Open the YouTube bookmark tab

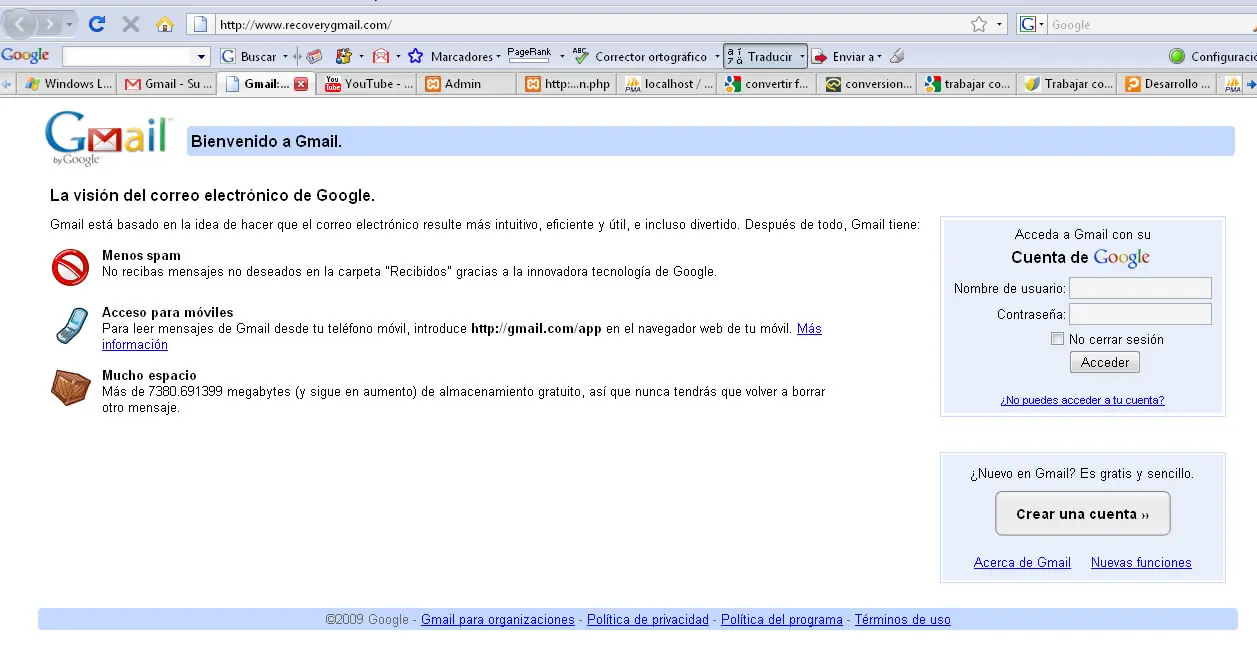pyautogui.click(x=365, y=84)
